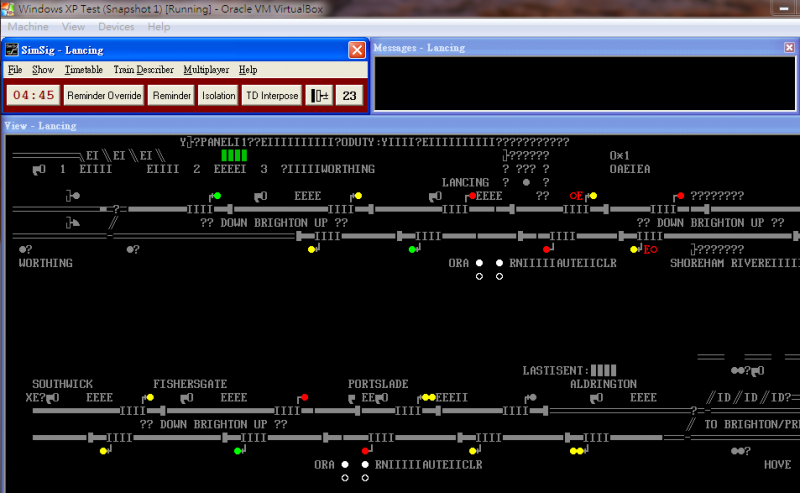Click green signal below the lower line near Lancing

tap(412, 250)
